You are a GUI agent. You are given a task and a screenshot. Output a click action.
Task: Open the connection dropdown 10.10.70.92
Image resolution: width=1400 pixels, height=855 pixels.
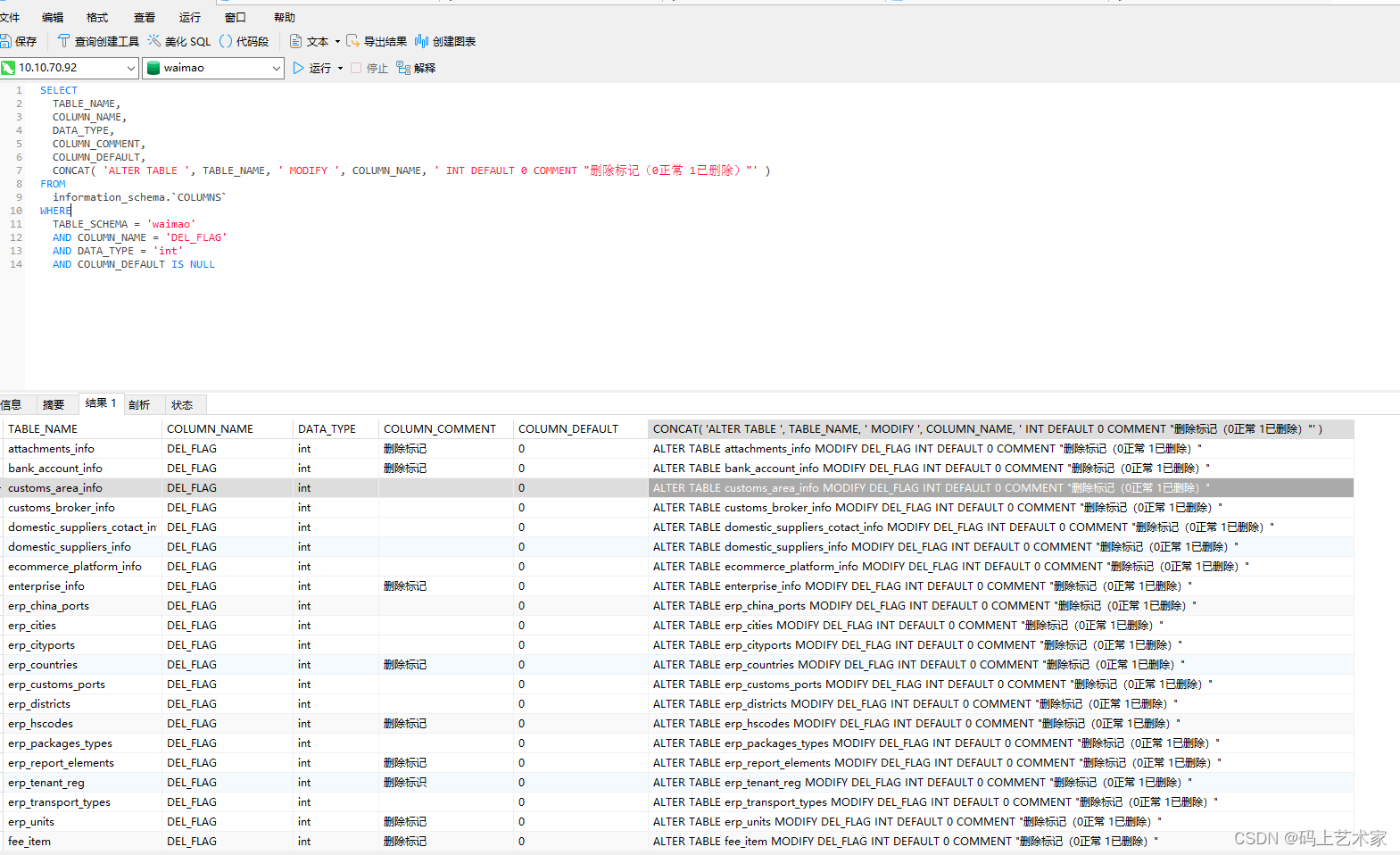[70, 68]
